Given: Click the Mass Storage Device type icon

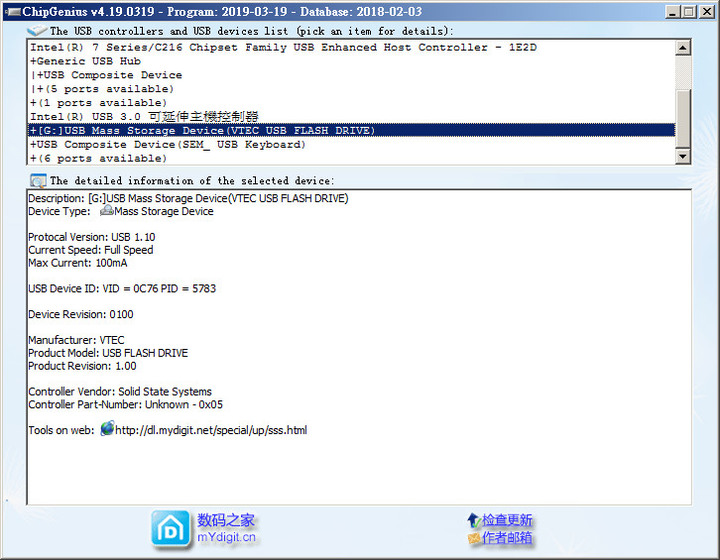Looking at the screenshot, I should point(107,211).
